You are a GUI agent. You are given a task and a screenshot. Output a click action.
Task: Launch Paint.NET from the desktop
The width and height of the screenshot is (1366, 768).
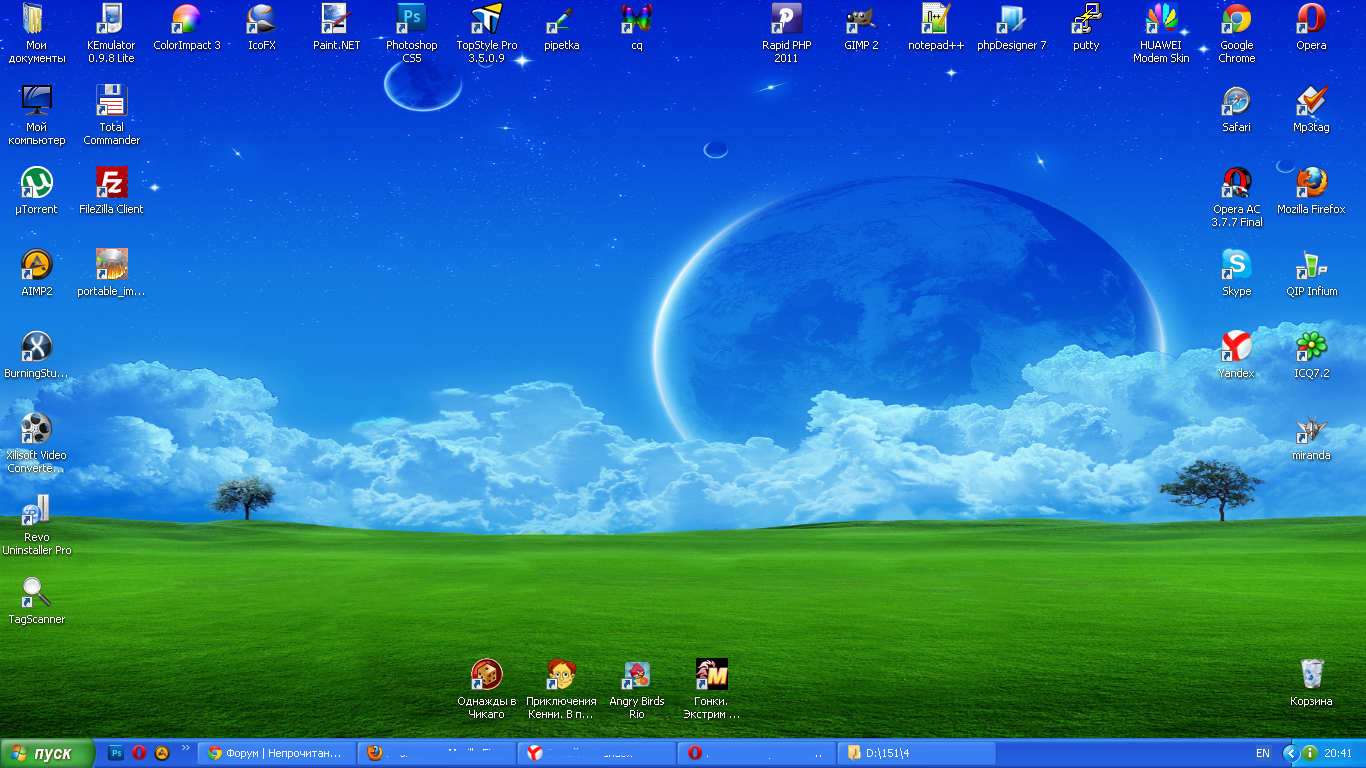pos(336,20)
